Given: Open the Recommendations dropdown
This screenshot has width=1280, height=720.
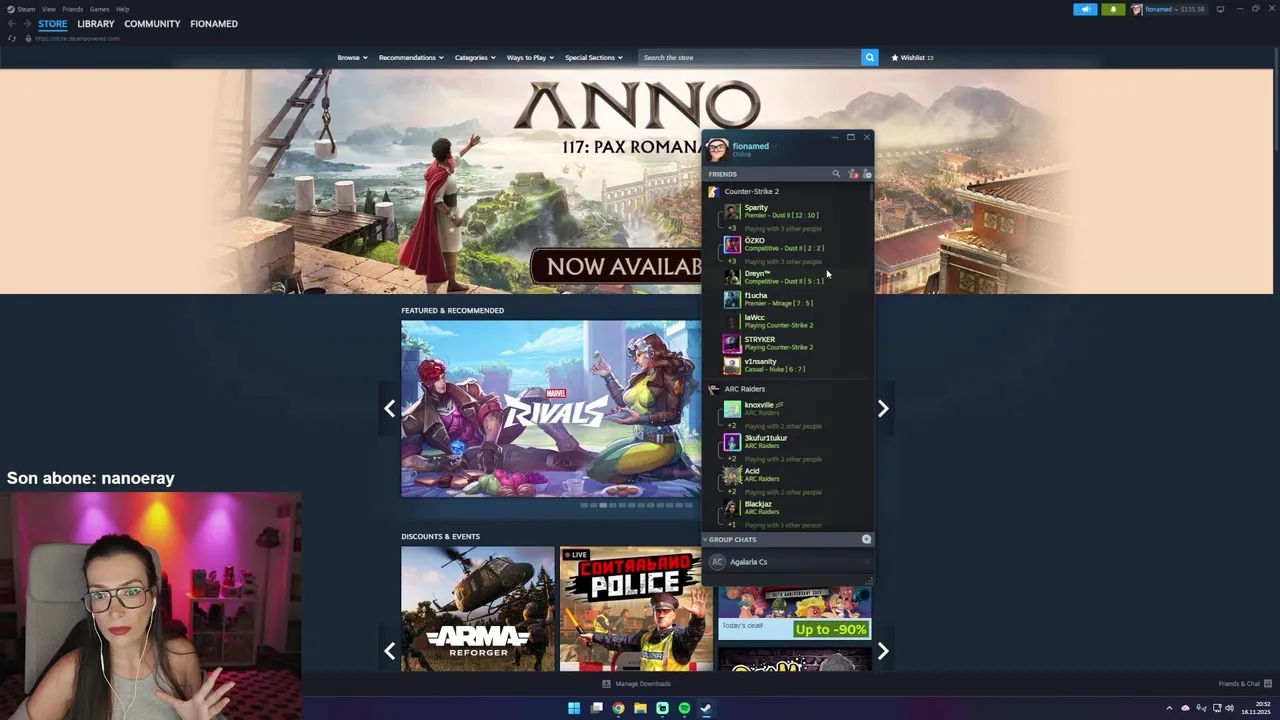Looking at the screenshot, I should (x=411, y=57).
